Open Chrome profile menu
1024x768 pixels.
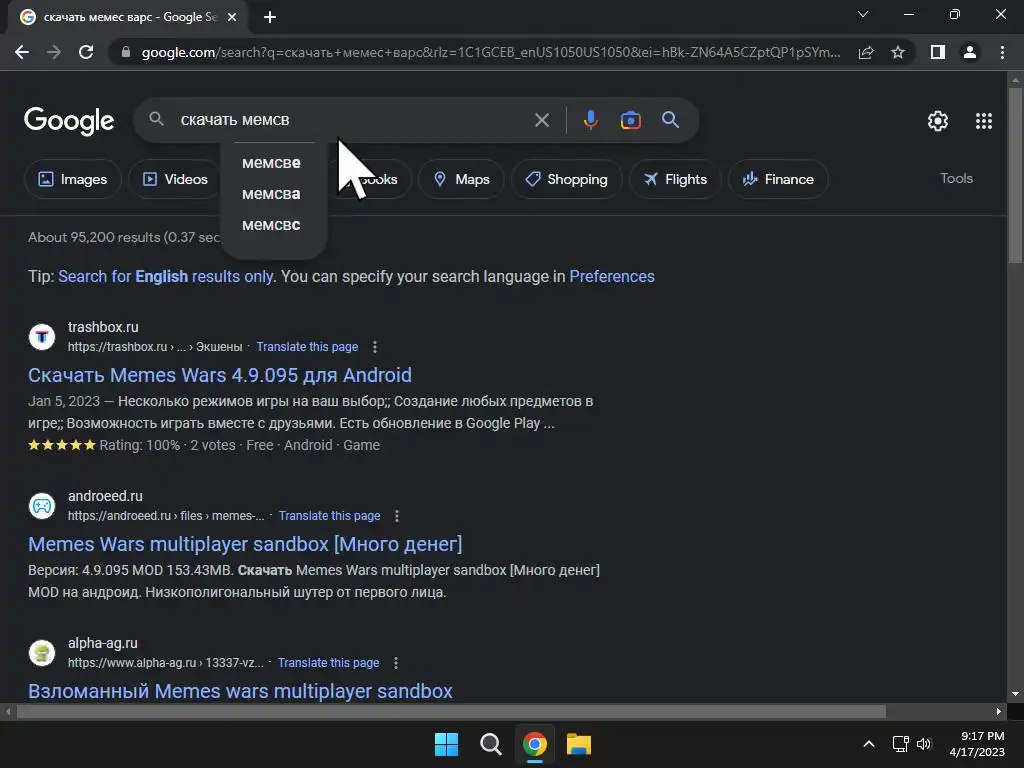point(970,52)
